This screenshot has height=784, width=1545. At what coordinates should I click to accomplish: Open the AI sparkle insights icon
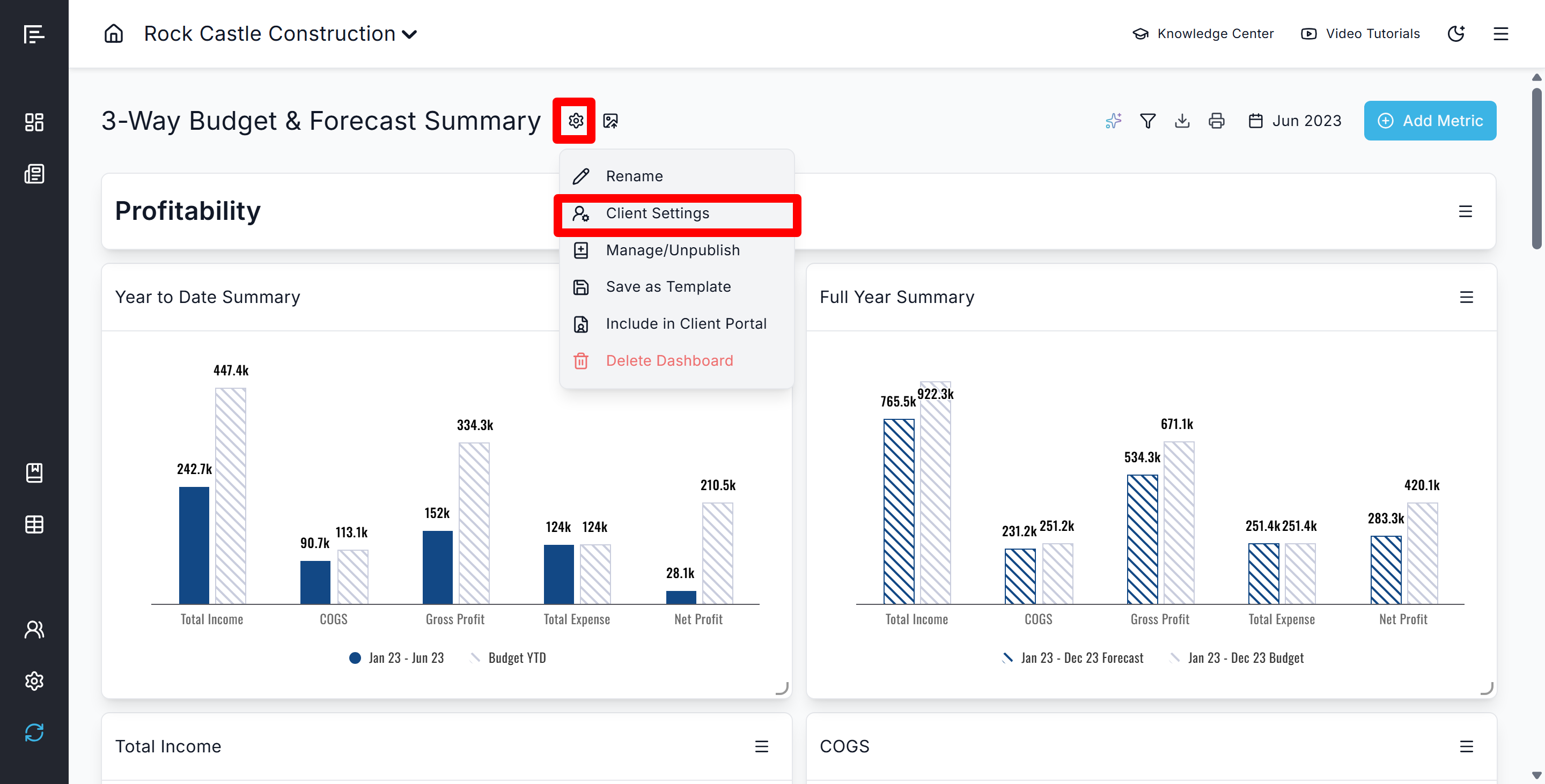click(1113, 121)
